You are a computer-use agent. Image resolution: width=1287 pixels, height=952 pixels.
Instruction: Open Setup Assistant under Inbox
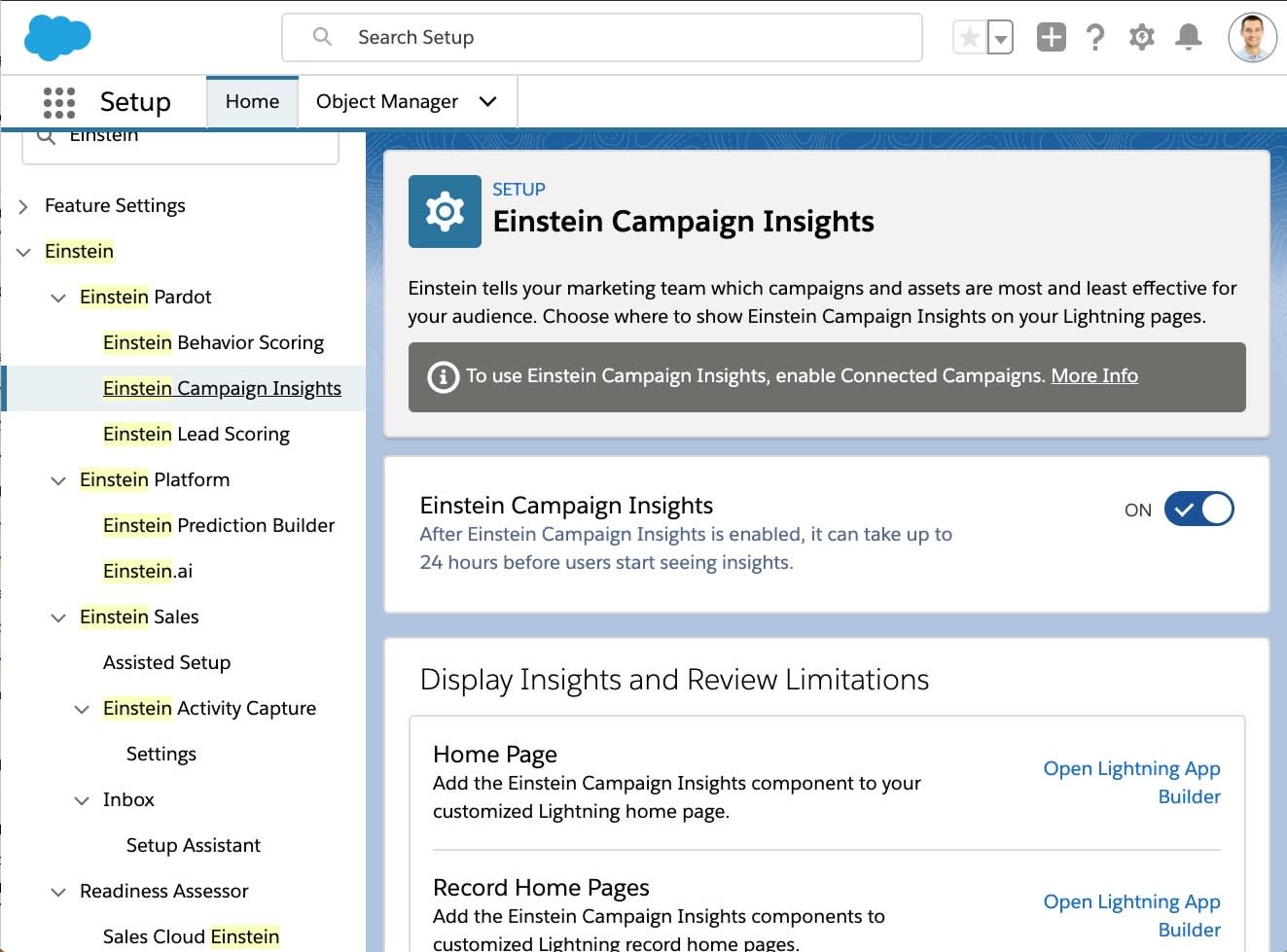[194, 845]
